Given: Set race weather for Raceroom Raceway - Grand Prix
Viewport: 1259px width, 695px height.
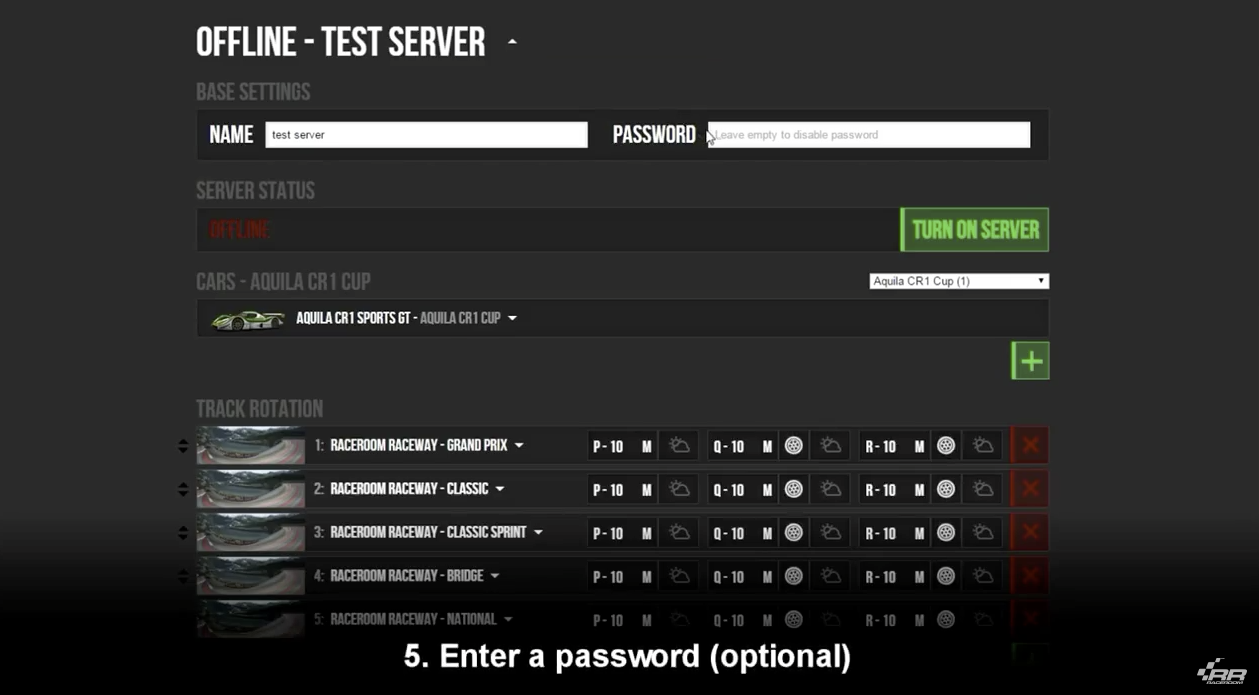Looking at the screenshot, I should click(x=982, y=446).
